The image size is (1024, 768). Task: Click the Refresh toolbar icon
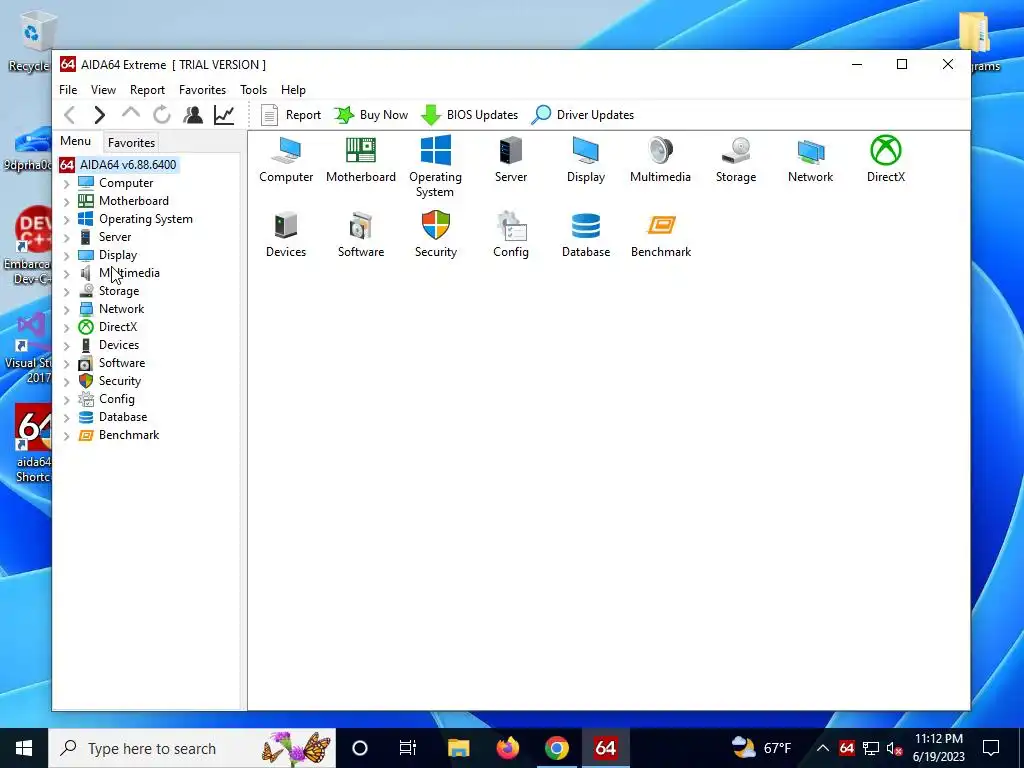[162, 115]
